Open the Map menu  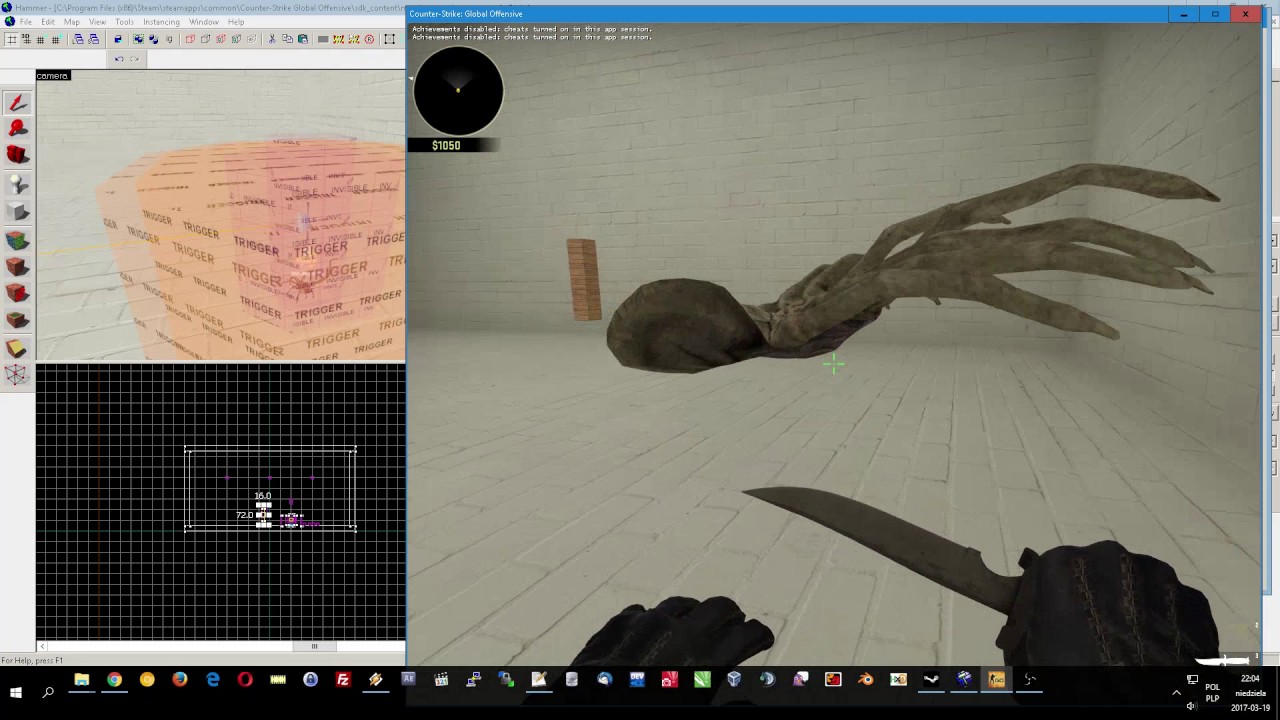click(72, 21)
